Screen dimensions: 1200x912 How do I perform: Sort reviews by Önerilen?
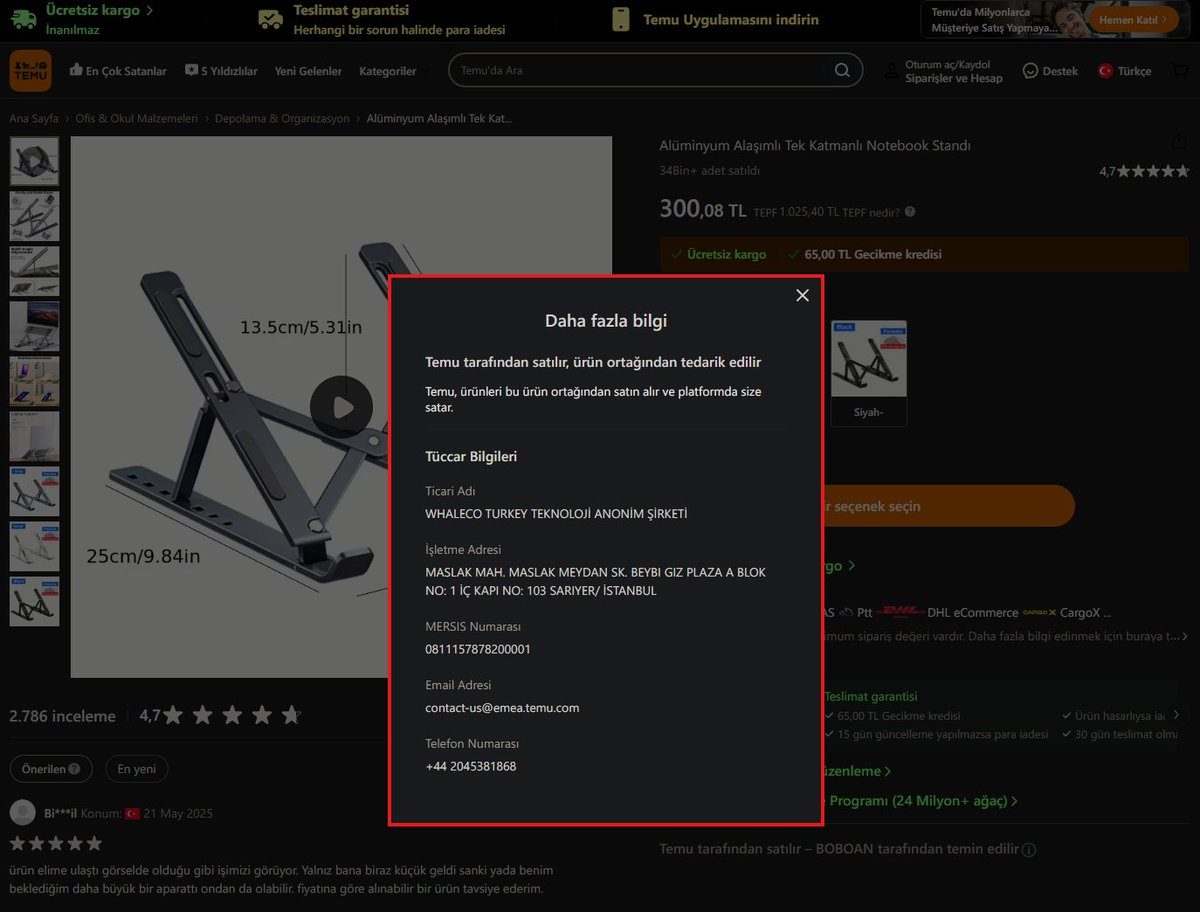[51, 769]
